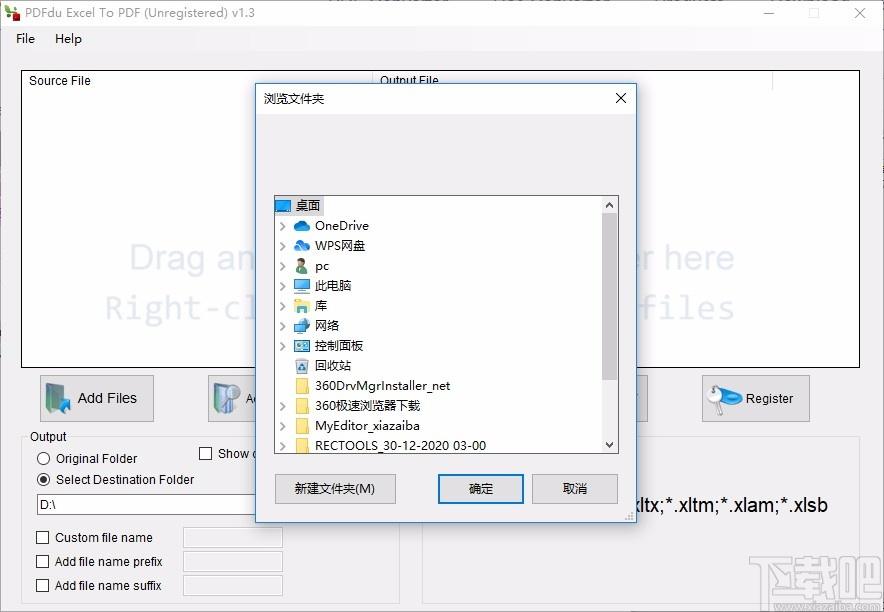This screenshot has height=612, width=884.
Task: Click the Add Files book icon
Action: 58,398
